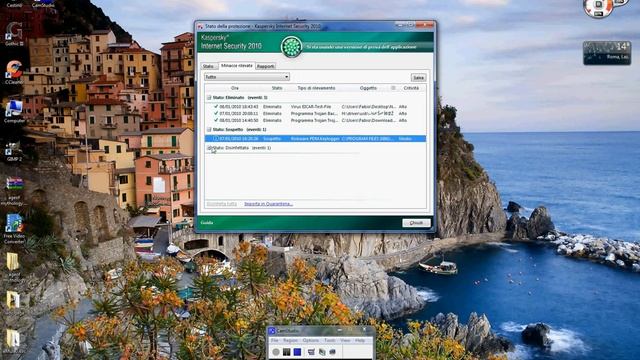Click the CamStudio record-to-AVI/SWF toggle icon
The height and width of the screenshot is (360, 640).
[322, 351]
